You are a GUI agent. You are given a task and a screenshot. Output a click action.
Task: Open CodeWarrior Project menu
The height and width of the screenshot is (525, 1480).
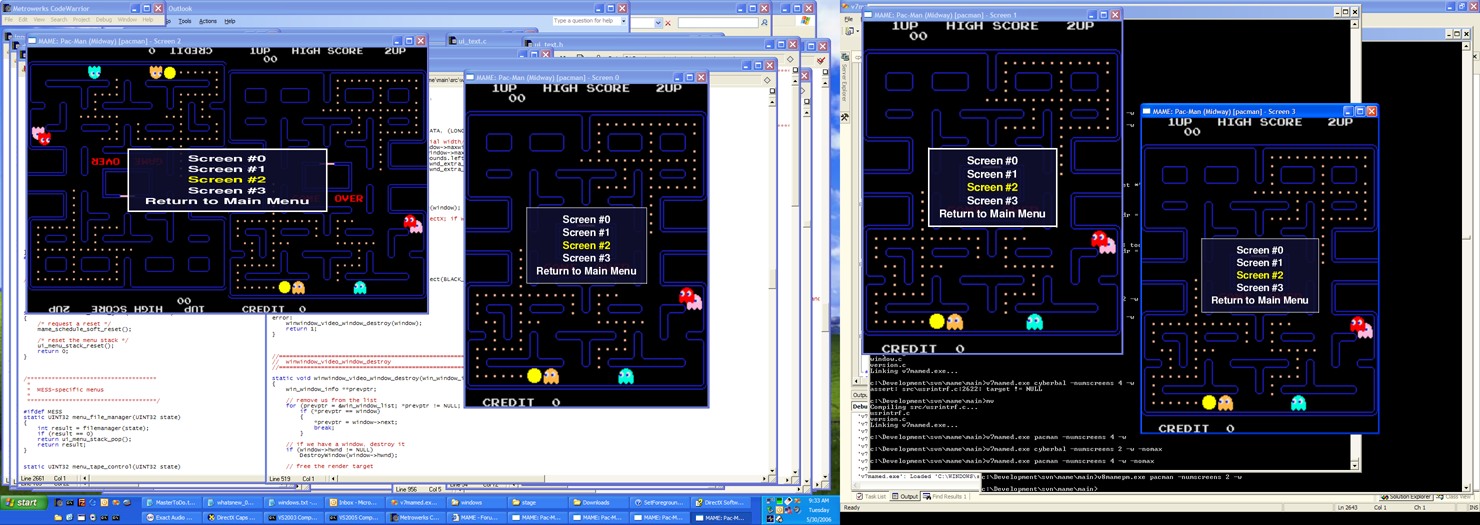coord(81,20)
